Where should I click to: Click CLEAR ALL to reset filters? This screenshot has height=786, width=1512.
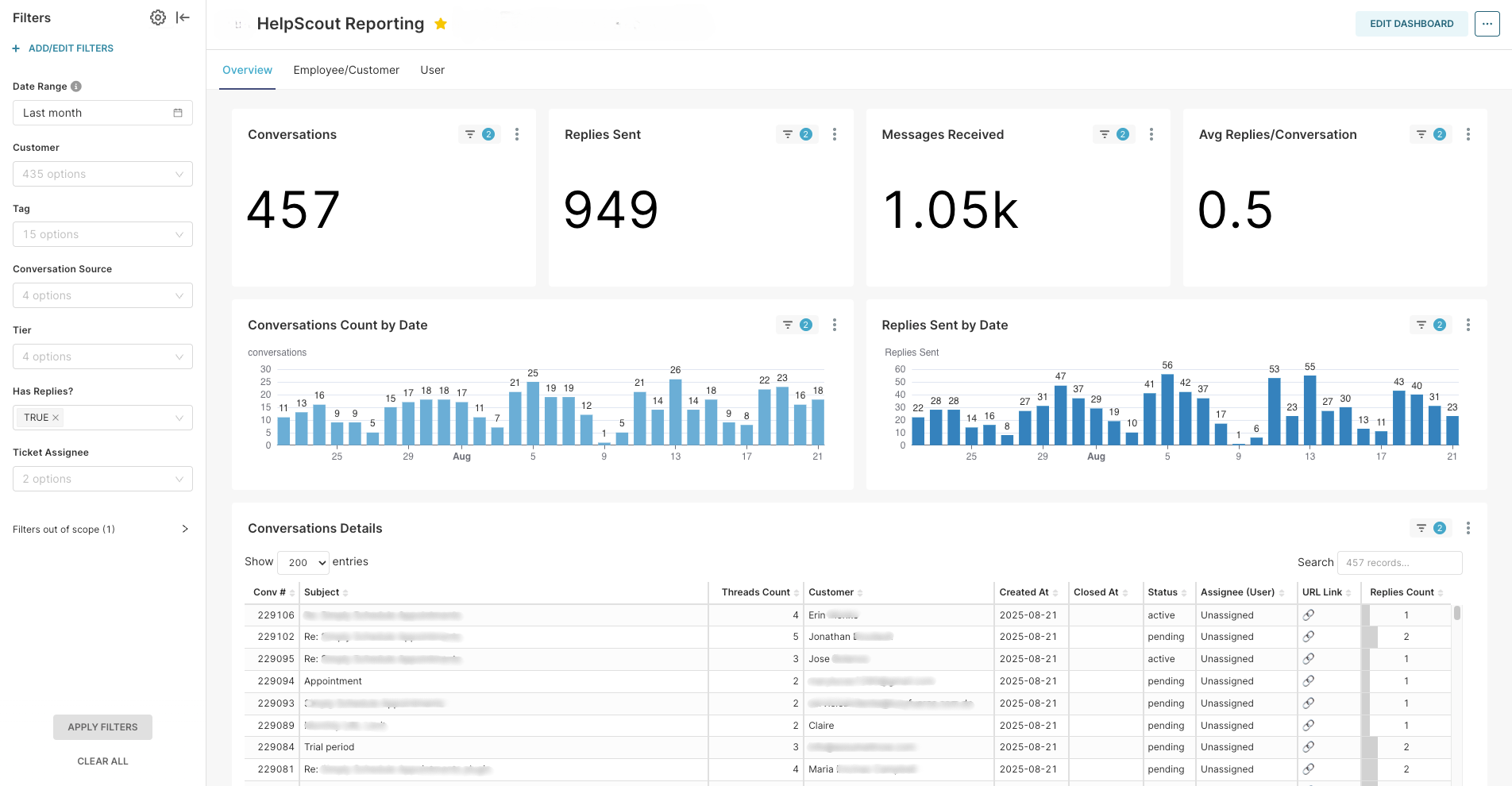click(x=102, y=761)
